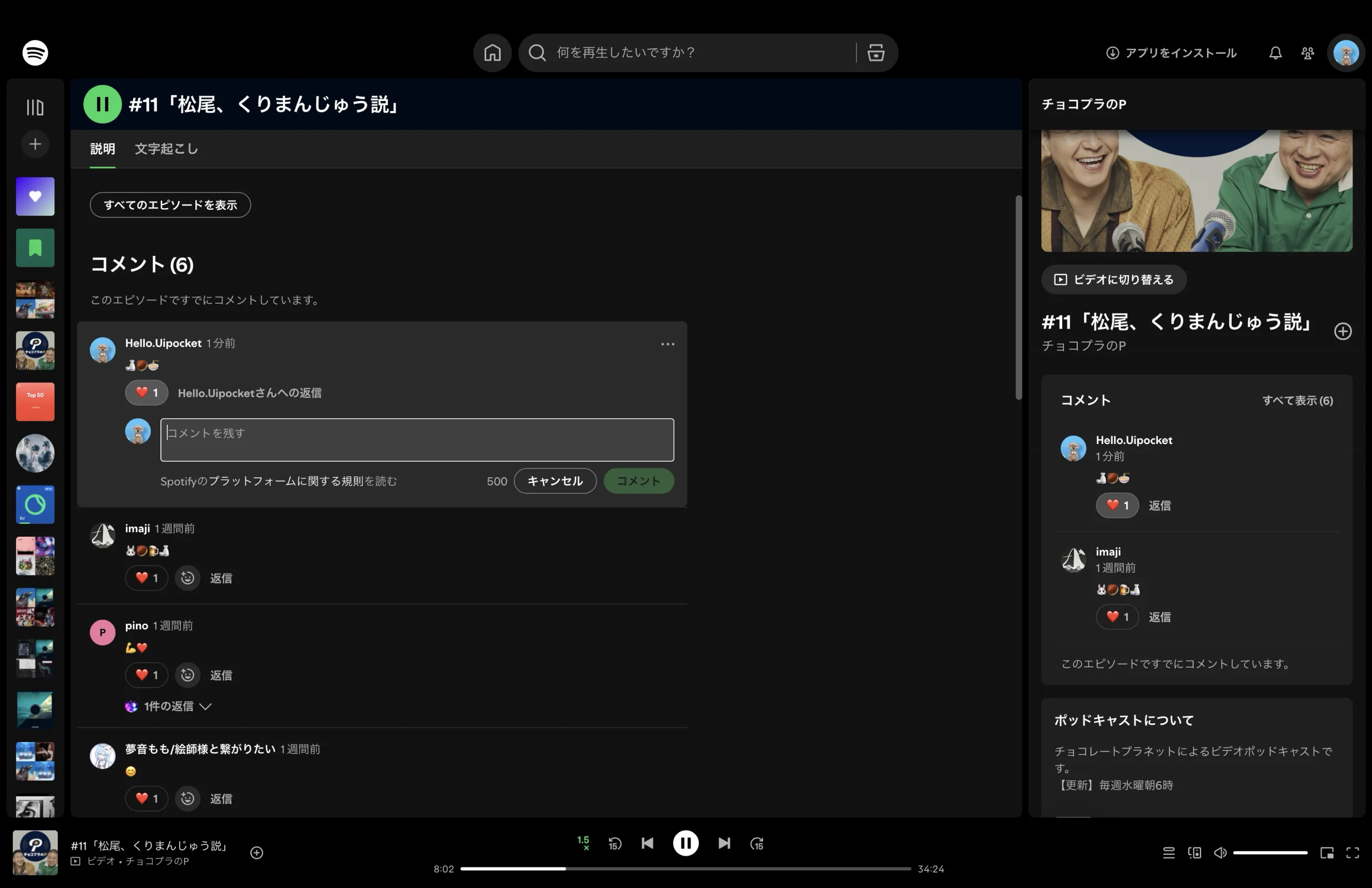Click すべてのエピソードを表示 button
This screenshot has width=1372, height=888.
click(x=170, y=205)
